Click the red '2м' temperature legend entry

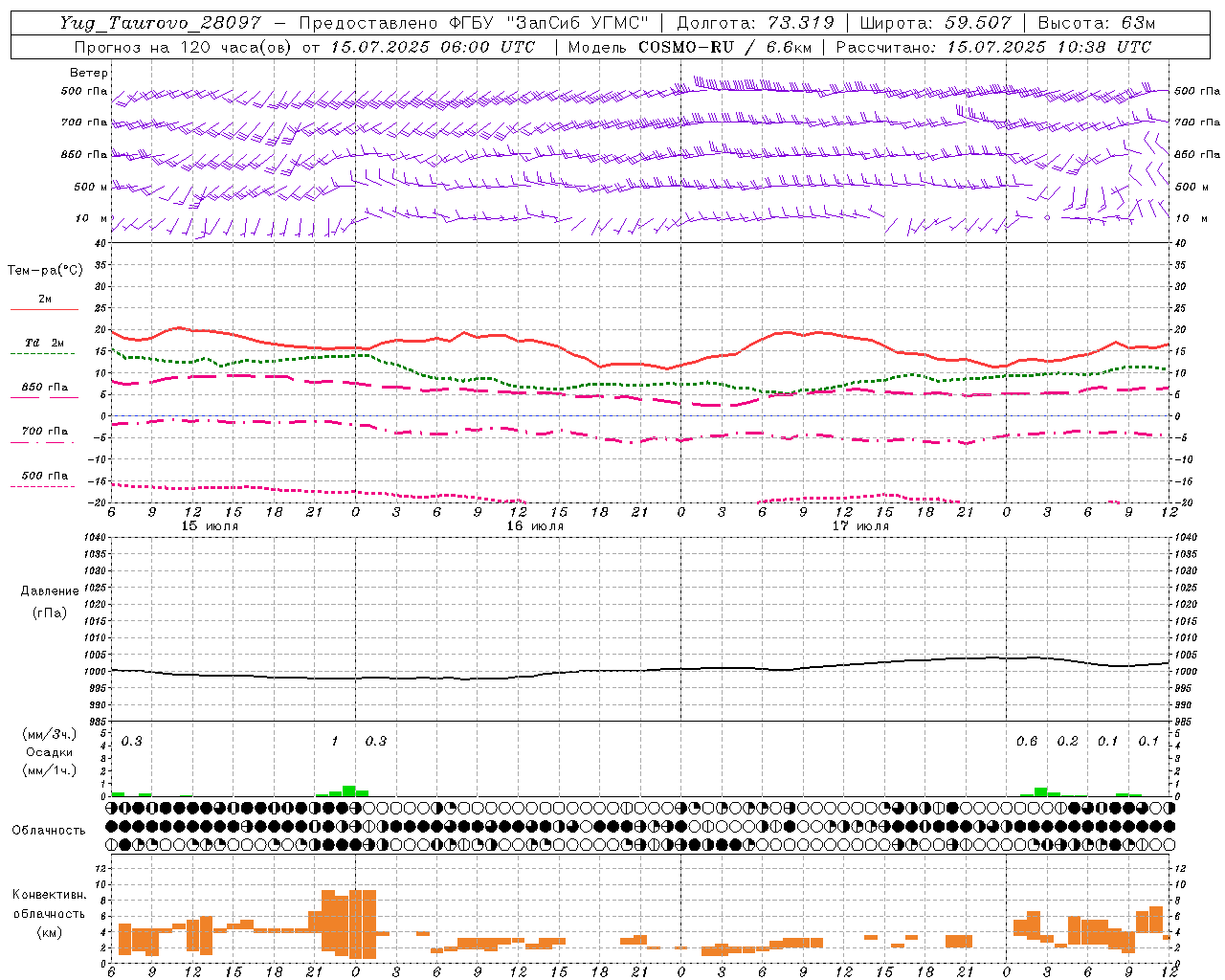(45, 300)
